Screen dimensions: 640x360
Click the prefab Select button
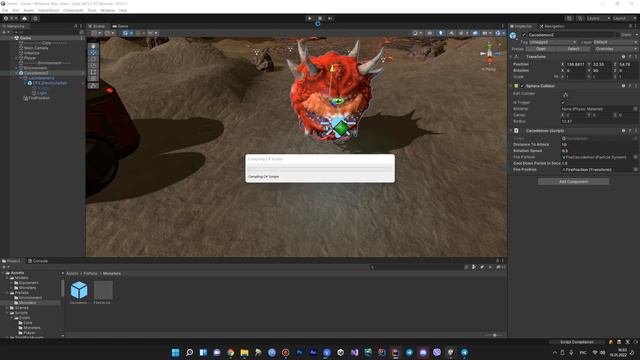tap(573, 49)
